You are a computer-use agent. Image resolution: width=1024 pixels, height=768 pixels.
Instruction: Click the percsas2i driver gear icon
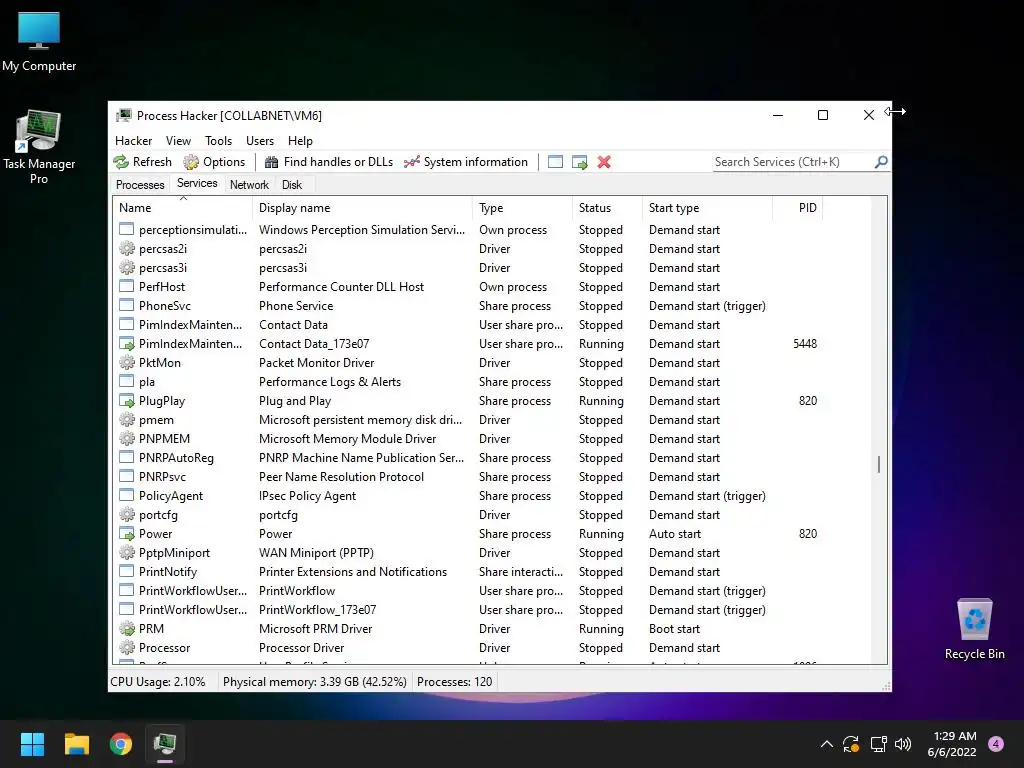coord(127,249)
